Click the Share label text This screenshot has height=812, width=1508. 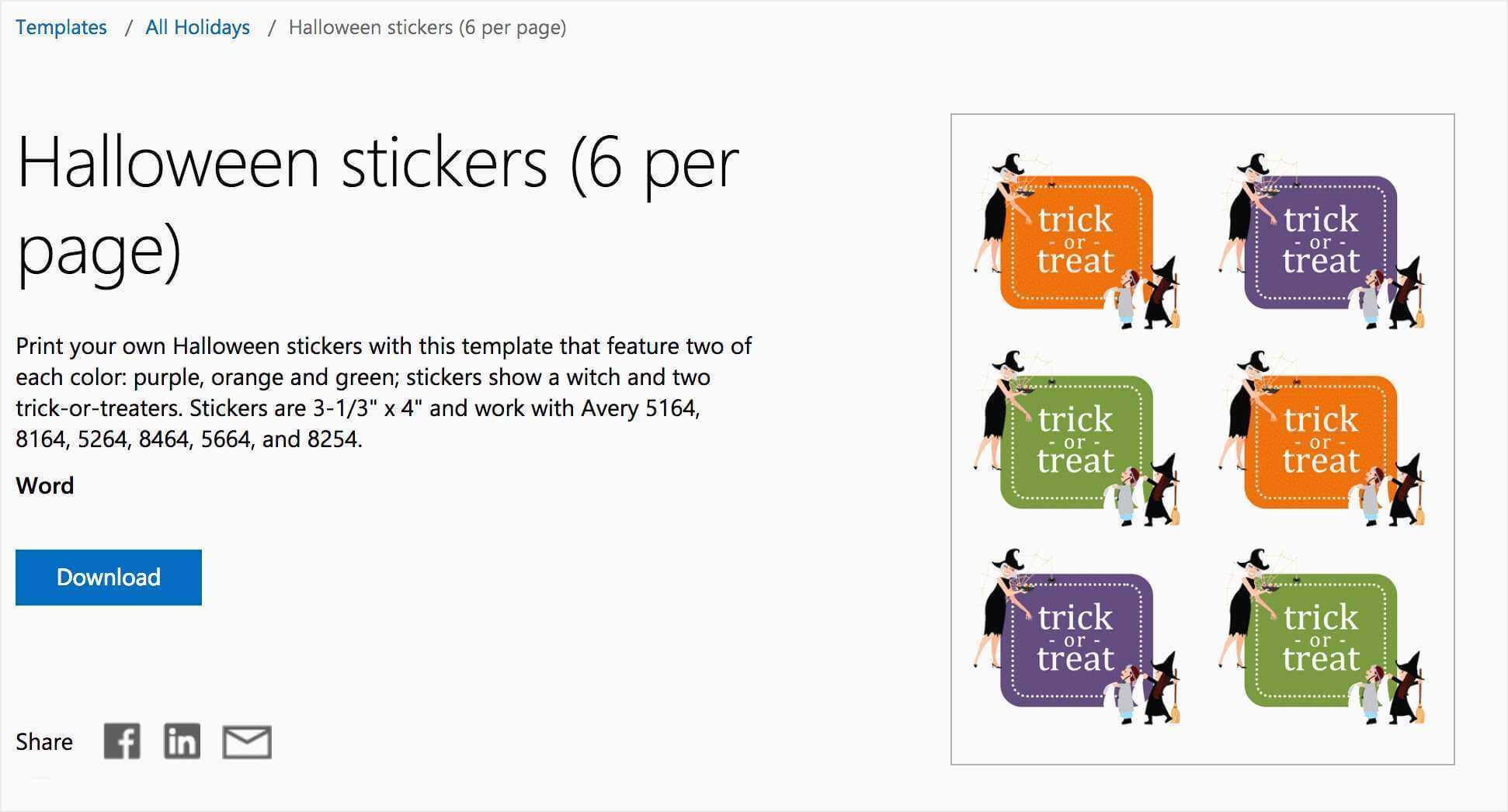pos(44,742)
